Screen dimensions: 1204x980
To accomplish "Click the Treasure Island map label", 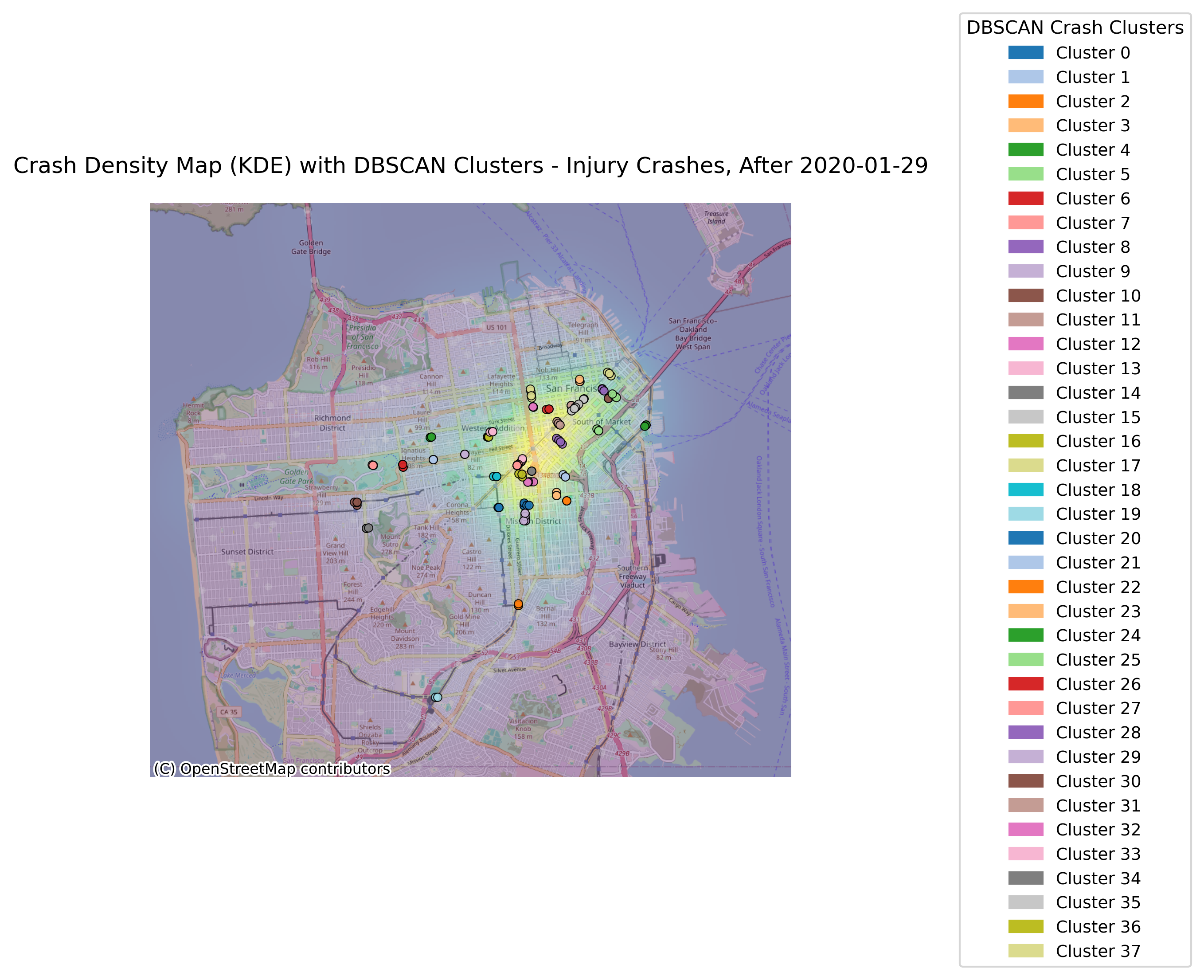I will (716, 217).
